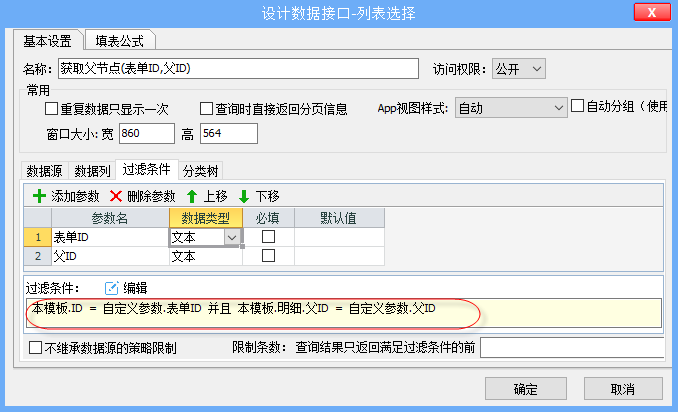The height and width of the screenshot is (412, 678).
Task: Select the 父ID parameter name cell
Action: [x=110, y=256]
